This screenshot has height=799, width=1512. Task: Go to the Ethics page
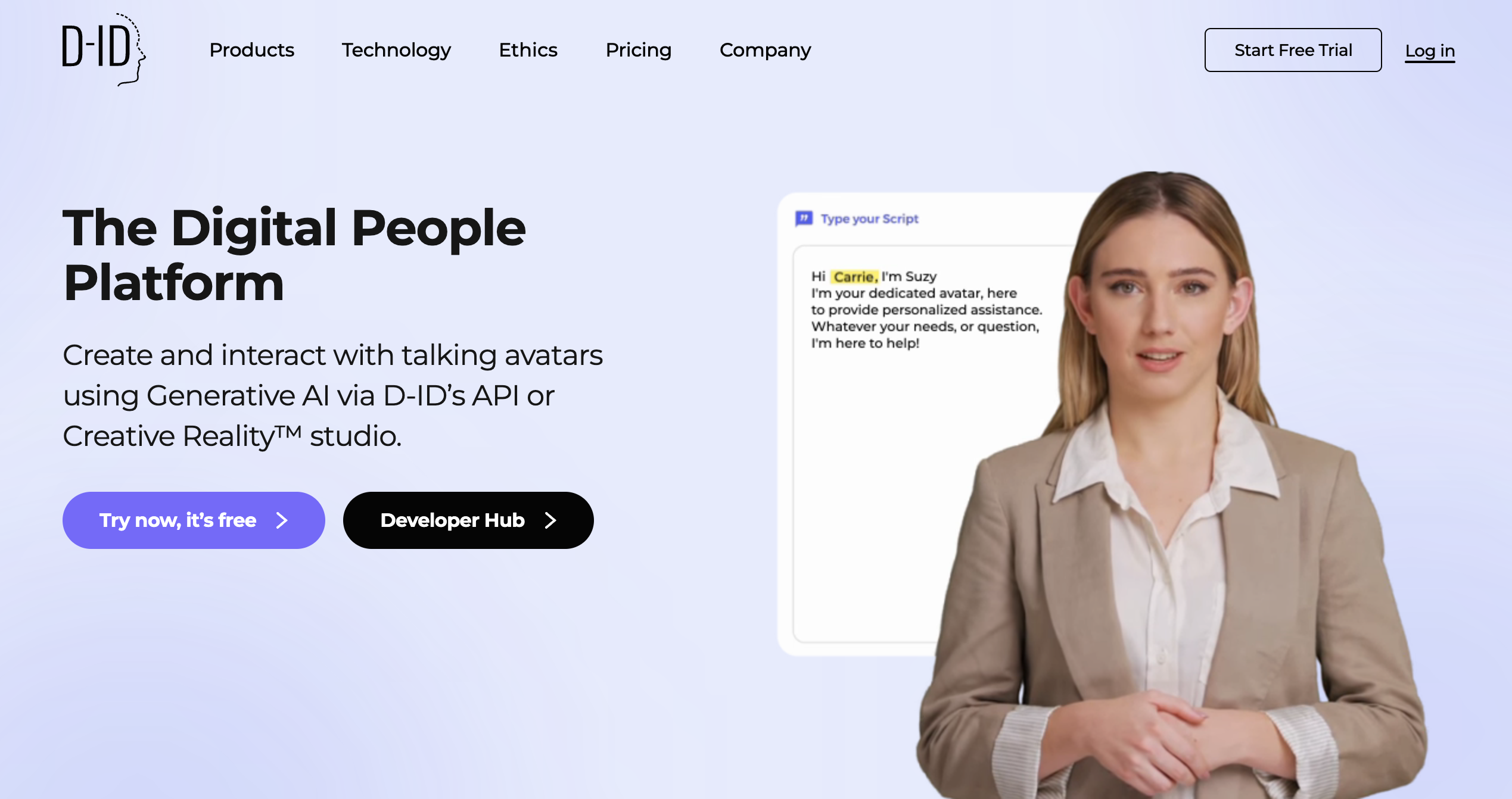(528, 50)
